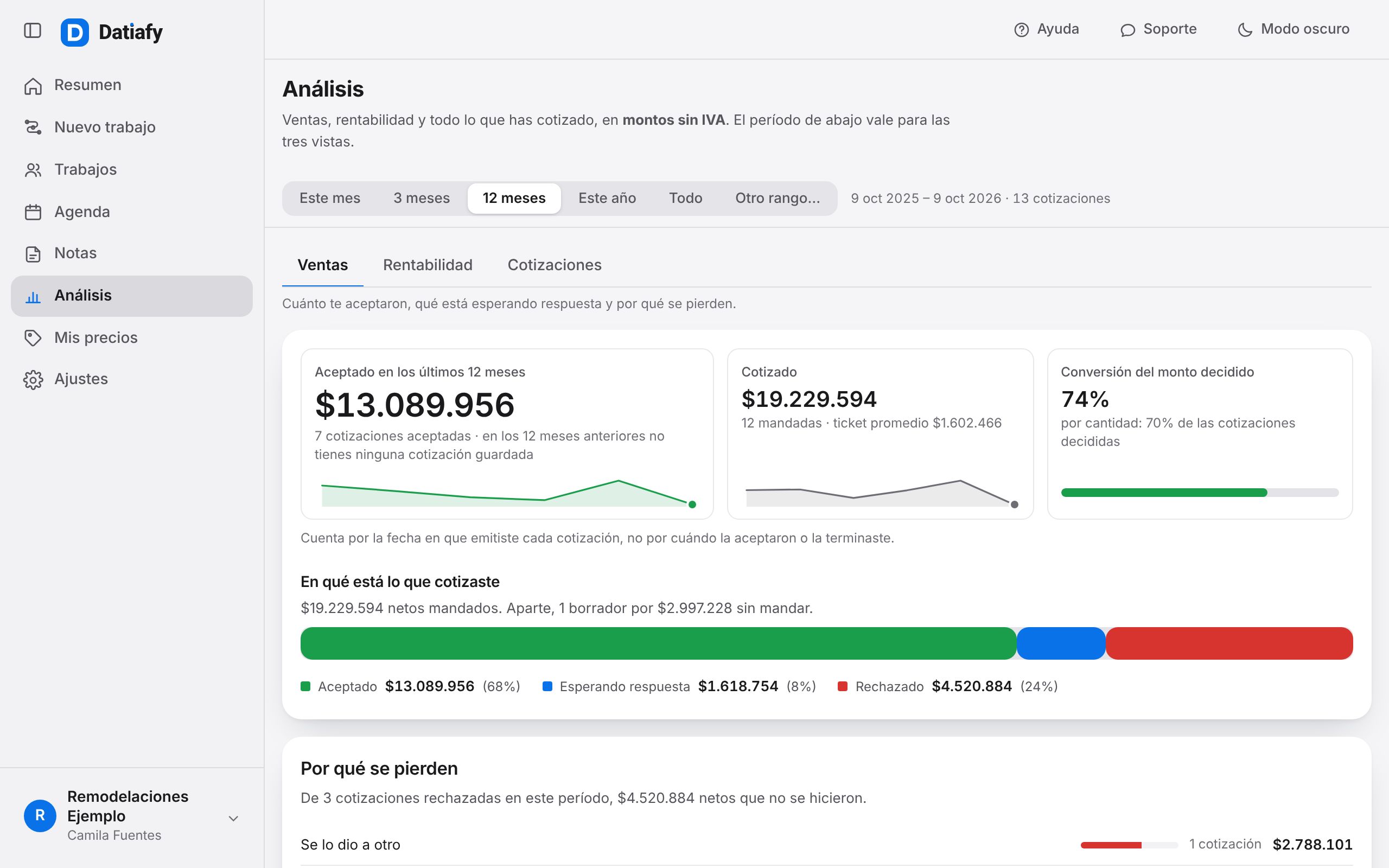Select the Este año period
The height and width of the screenshot is (868, 1389).
tap(607, 198)
